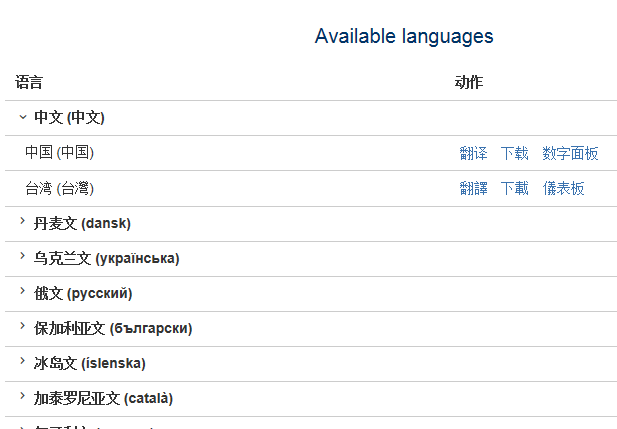Expand the 加泰罗尼亚文 (català) chevron
The image size is (617, 429).
pos(22,397)
